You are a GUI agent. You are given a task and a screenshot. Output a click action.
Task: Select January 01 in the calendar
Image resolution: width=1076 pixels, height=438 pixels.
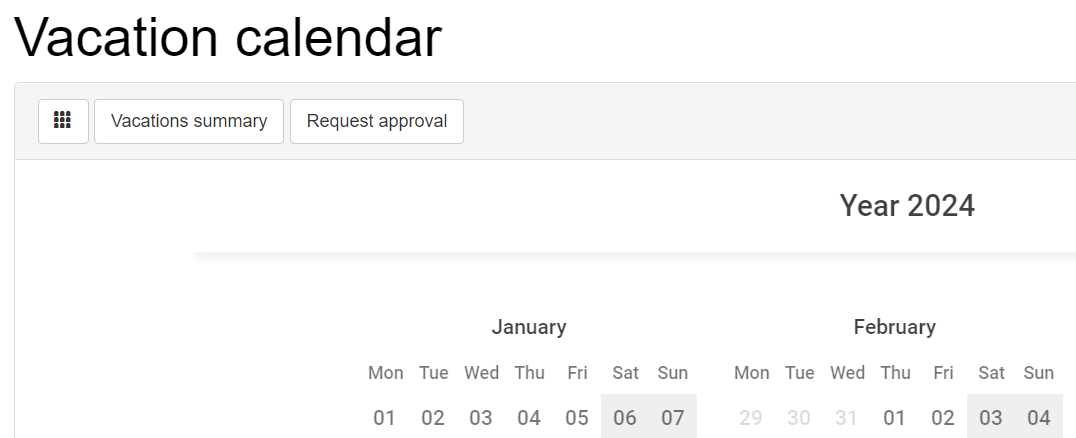[x=385, y=417]
